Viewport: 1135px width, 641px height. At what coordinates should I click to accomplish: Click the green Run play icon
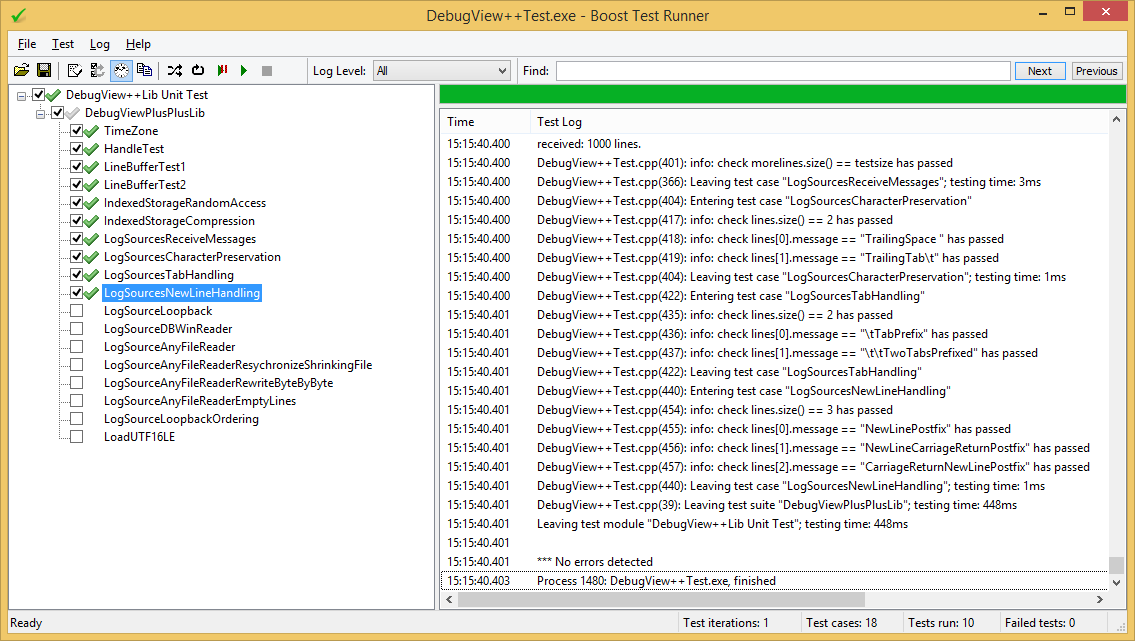click(x=244, y=70)
